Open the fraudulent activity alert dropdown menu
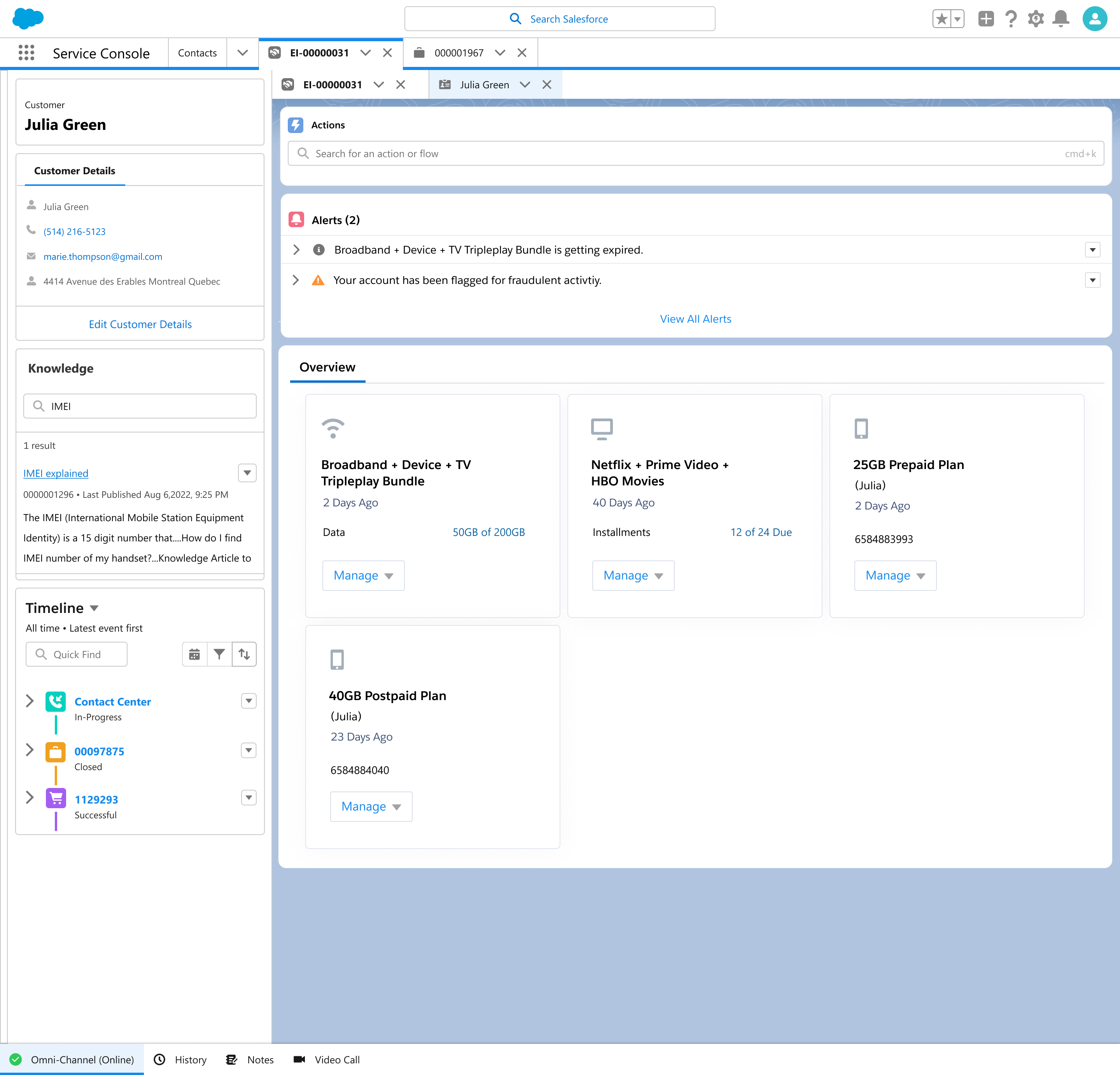 pyautogui.click(x=1092, y=280)
